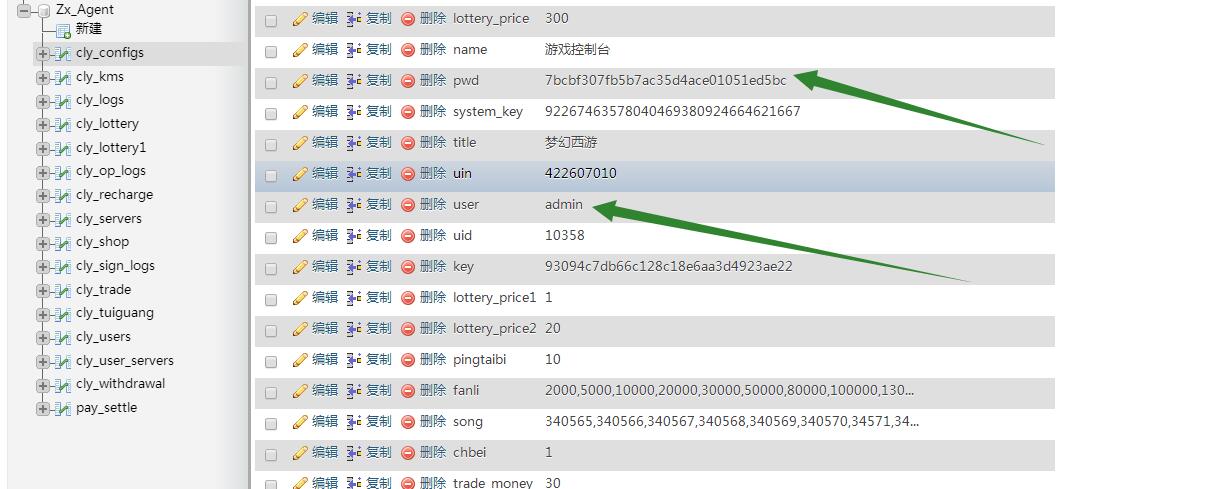The width and height of the screenshot is (1219, 489).
Task: Collapse the Zx_Agent database tree node
Action: (x=24, y=10)
